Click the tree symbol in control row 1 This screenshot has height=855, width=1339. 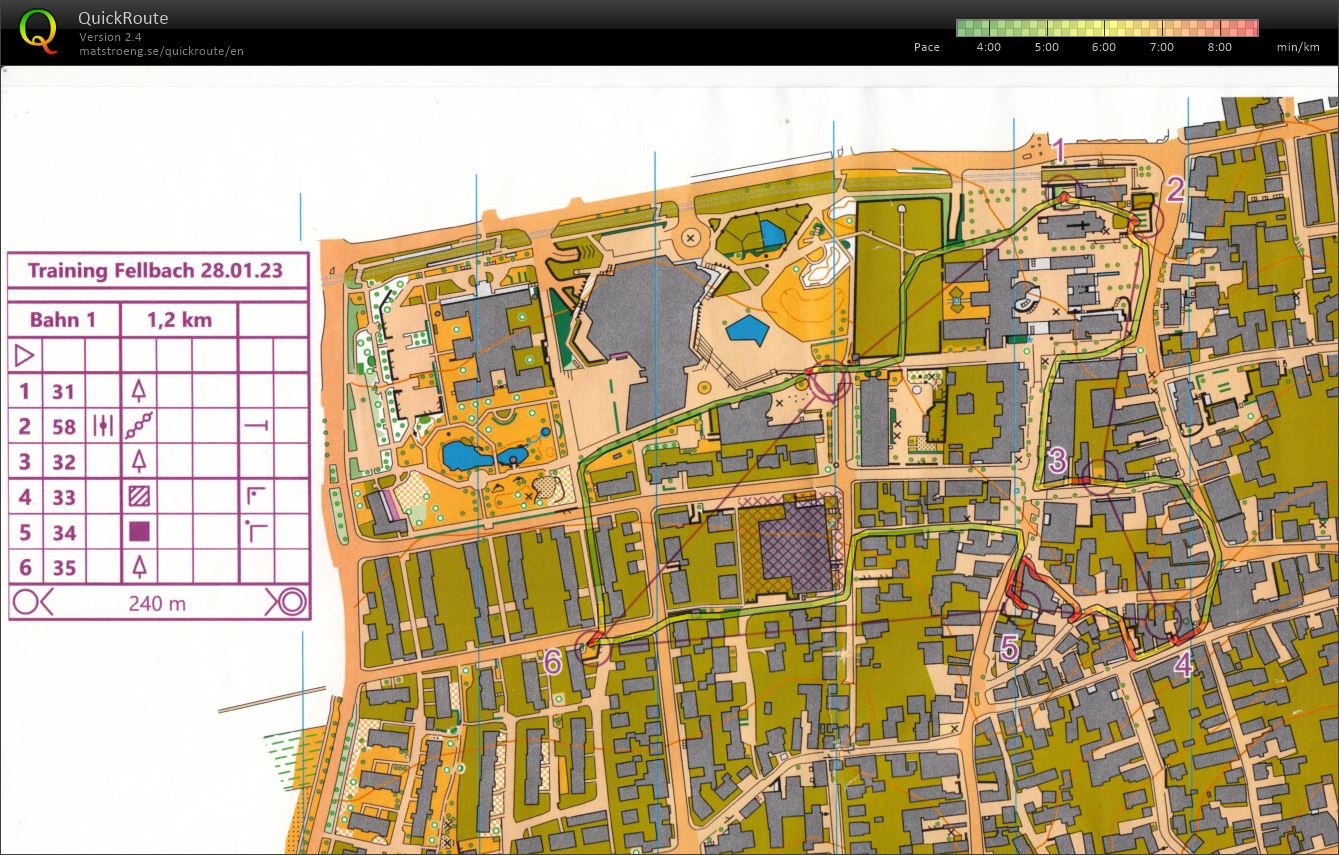click(x=139, y=391)
